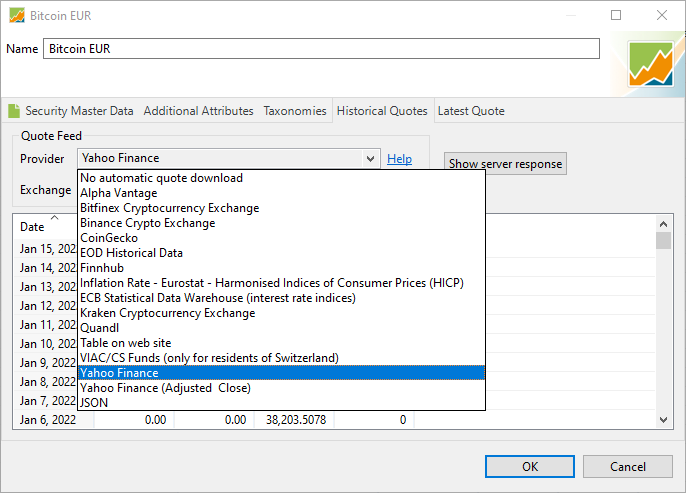Click Show server response button
This screenshot has width=686, height=493.
click(505, 164)
